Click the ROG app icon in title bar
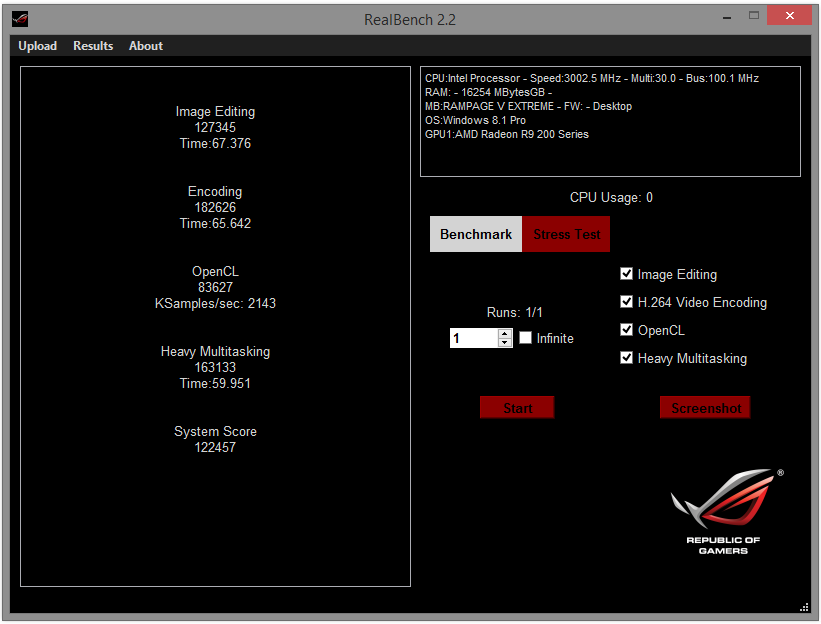Viewport: 821px width, 624px height. (x=20, y=19)
